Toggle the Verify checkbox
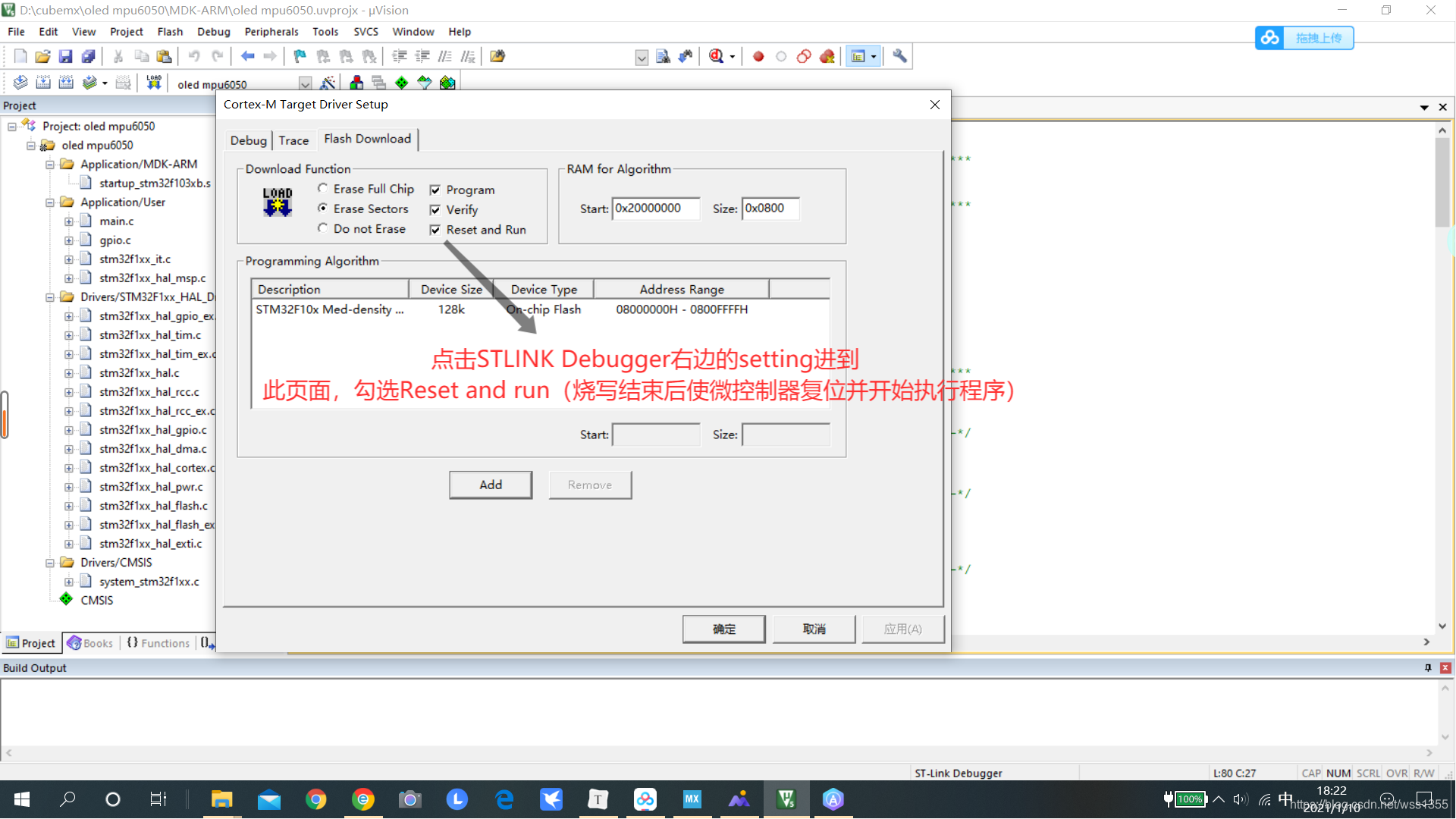The width and height of the screenshot is (1456, 819). click(x=435, y=209)
